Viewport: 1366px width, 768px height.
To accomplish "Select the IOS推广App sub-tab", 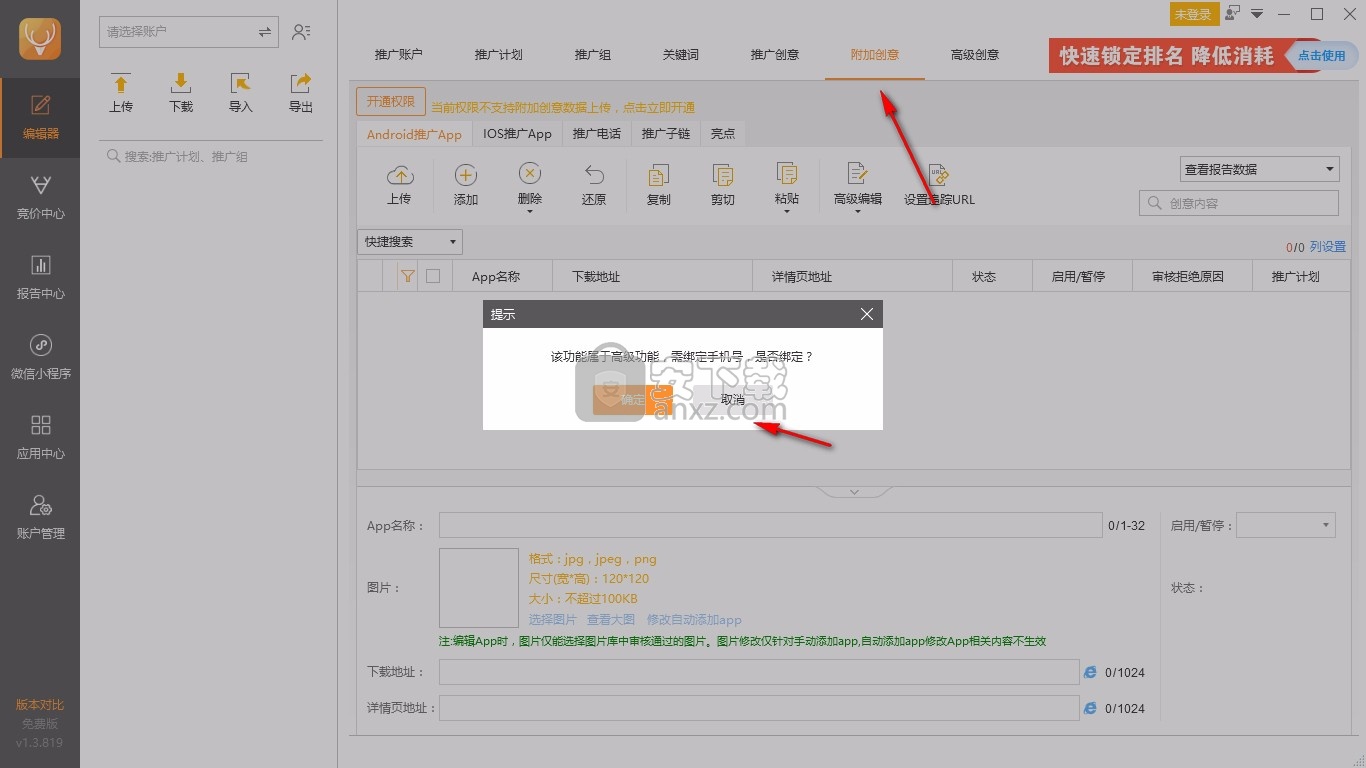I will tap(517, 134).
